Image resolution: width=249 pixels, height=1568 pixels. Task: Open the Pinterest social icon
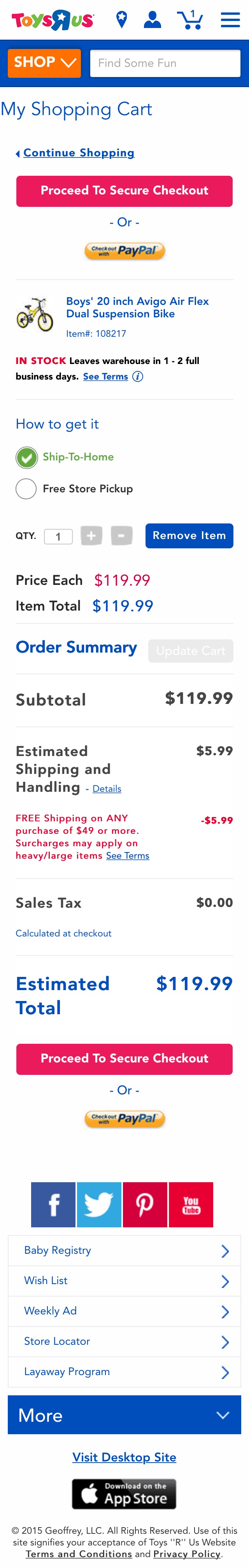(x=145, y=1203)
